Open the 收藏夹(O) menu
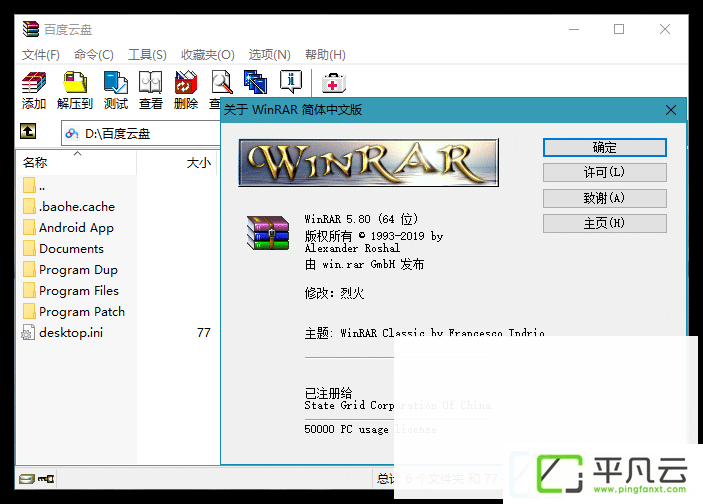 click(x=208, y=55)
